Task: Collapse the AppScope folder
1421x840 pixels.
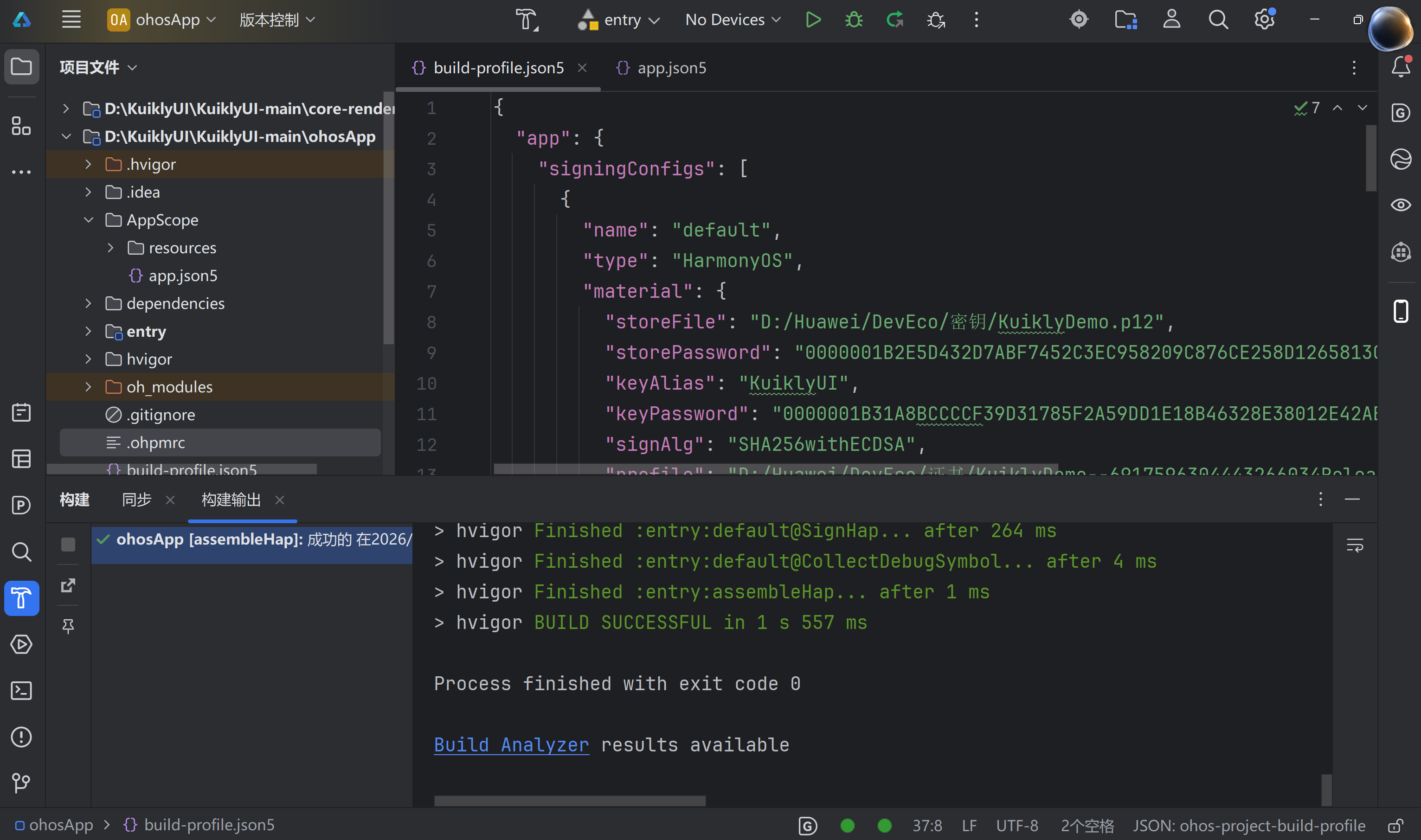Action: coord(88,219)
